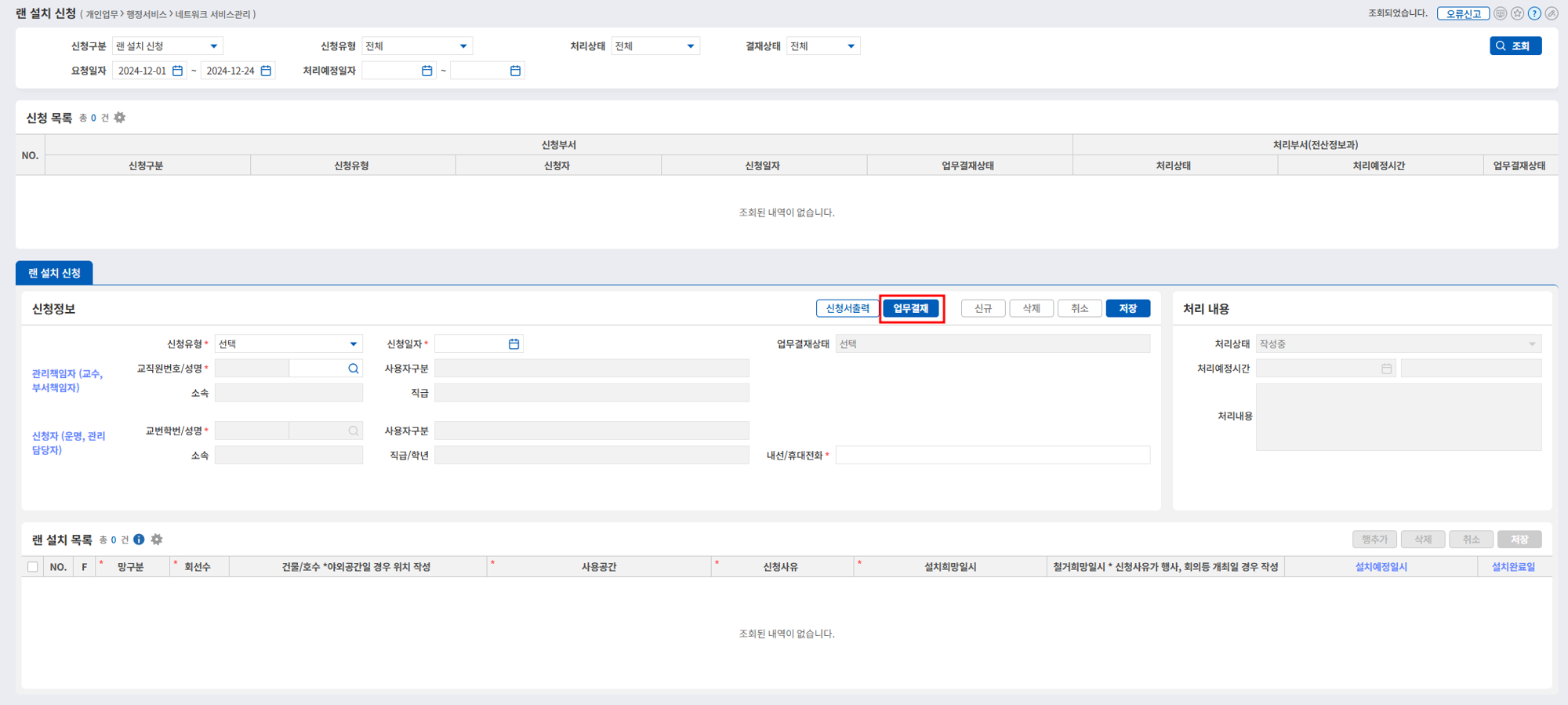The image size is (1568, 705).
Task: Open 랜 설치 목록 settings gear
Action: tap(157, 540)
